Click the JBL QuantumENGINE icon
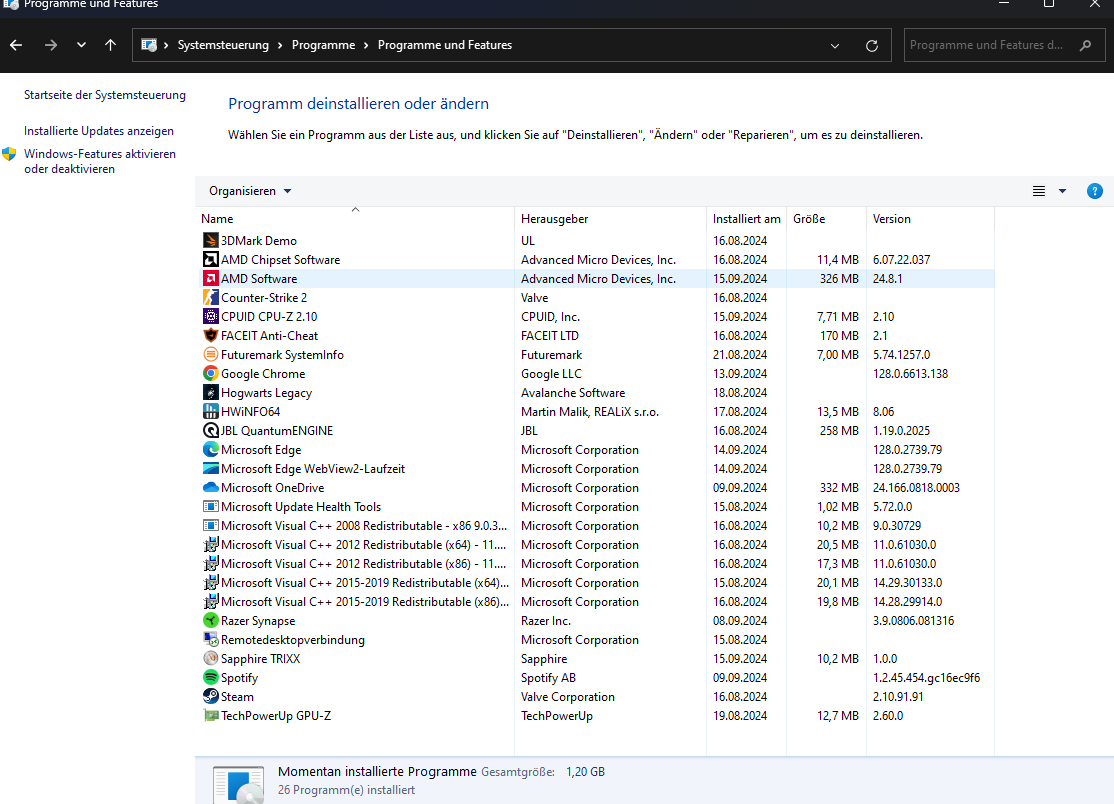Image resolution: width=1114 pixels, height=804 pixels. (x=210, y=430)
